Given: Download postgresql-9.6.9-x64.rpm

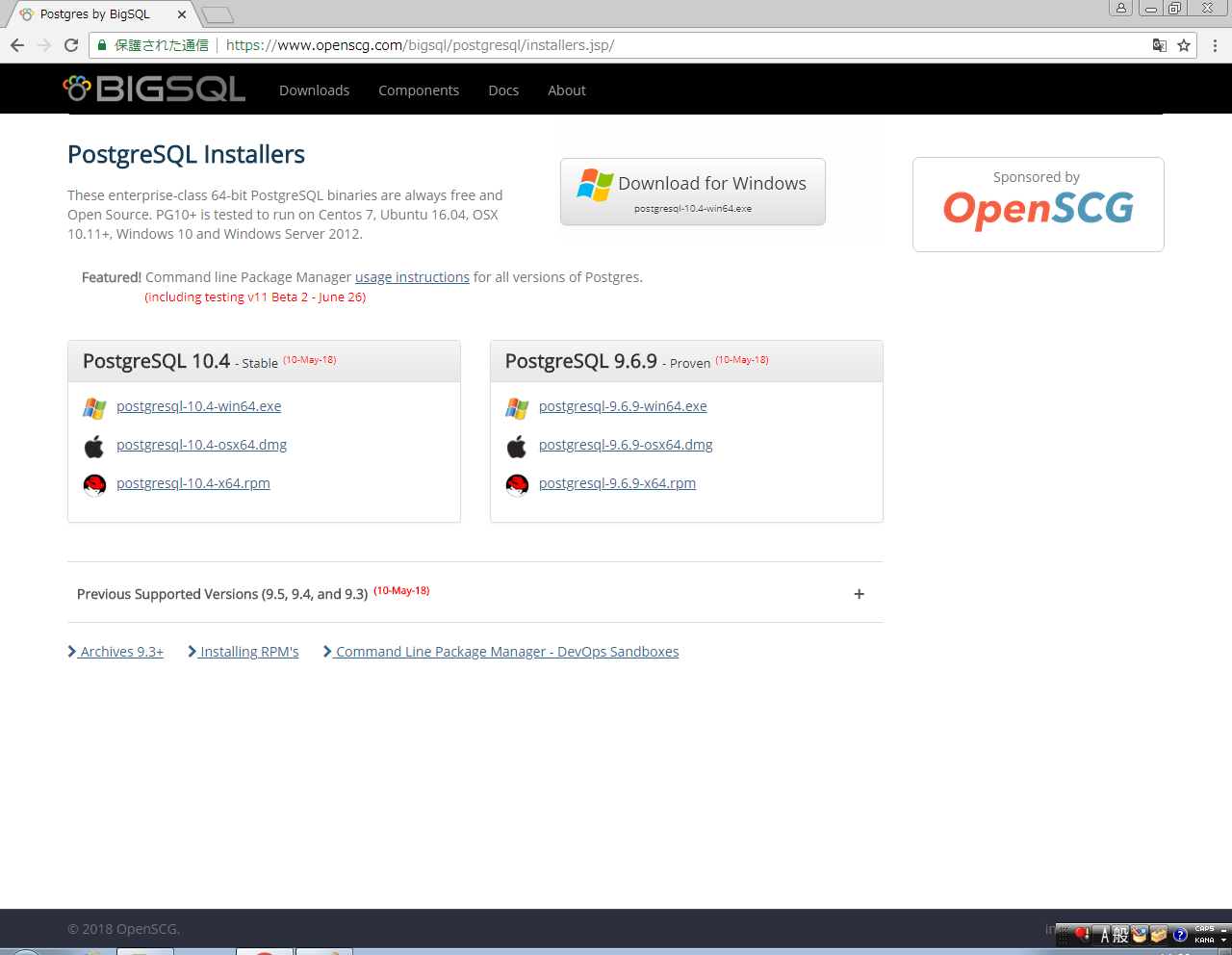Looking at the screenshot, I should click(617, 483).
